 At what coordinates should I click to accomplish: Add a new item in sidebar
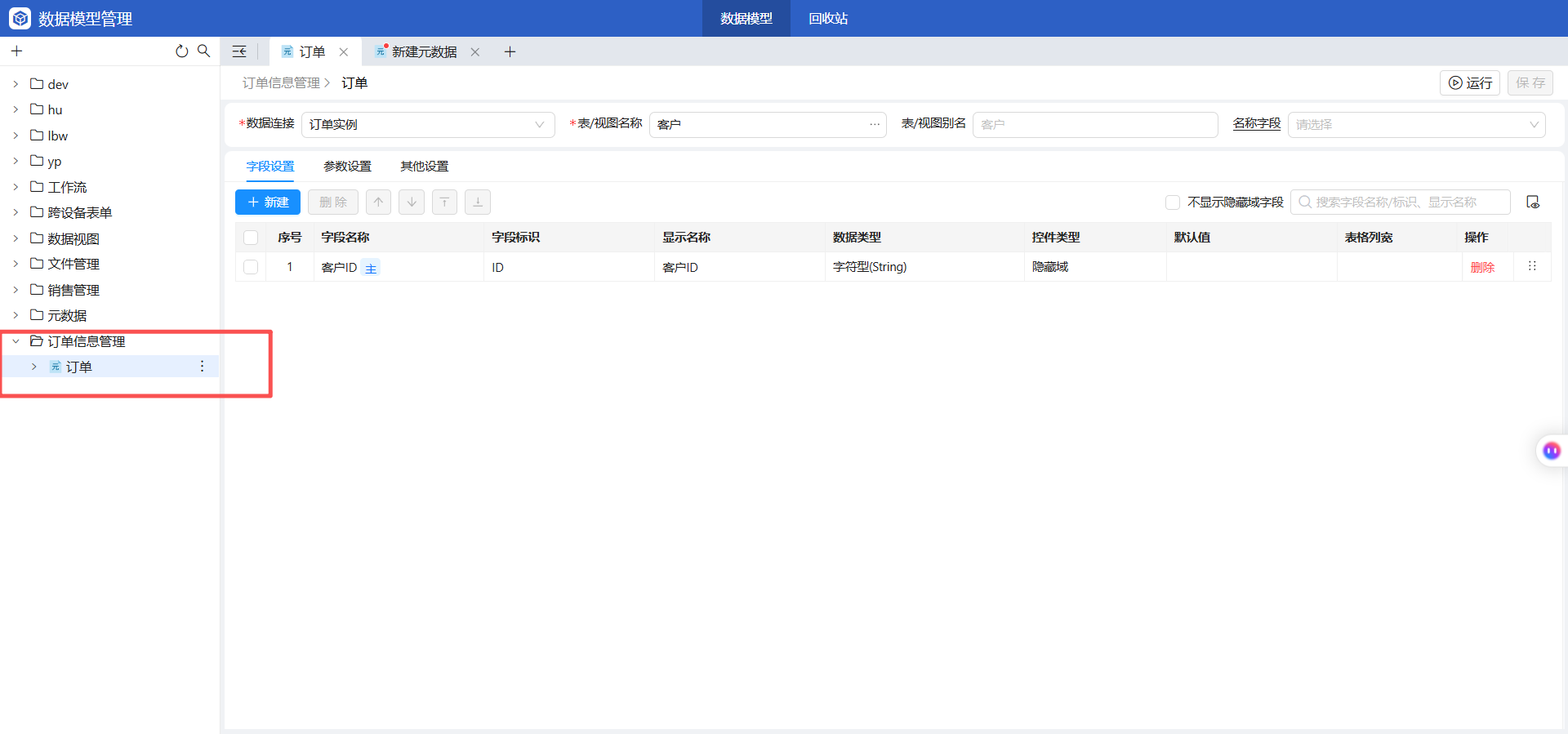[16, 51]
